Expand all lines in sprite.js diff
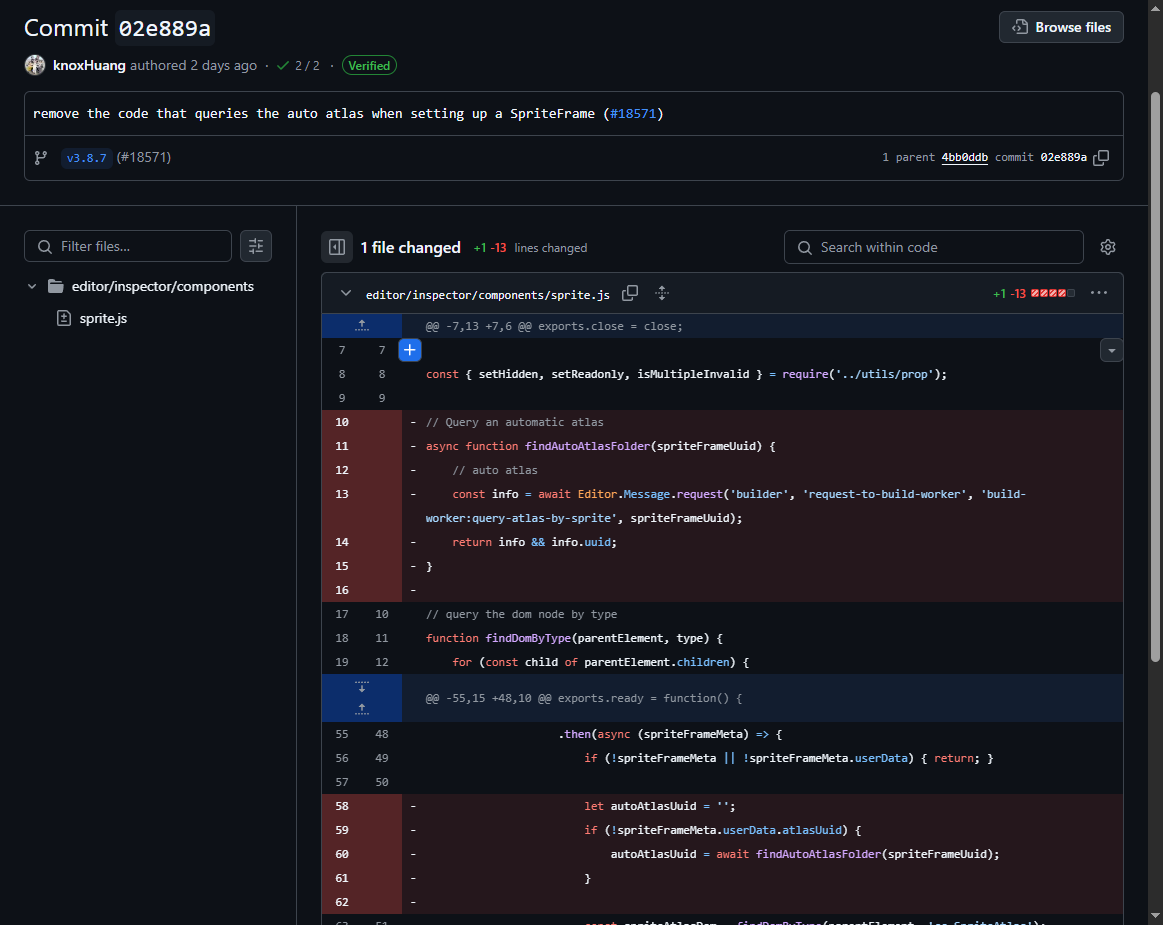This screenshot has width=1163, height=925. click(x=661, y=293)
